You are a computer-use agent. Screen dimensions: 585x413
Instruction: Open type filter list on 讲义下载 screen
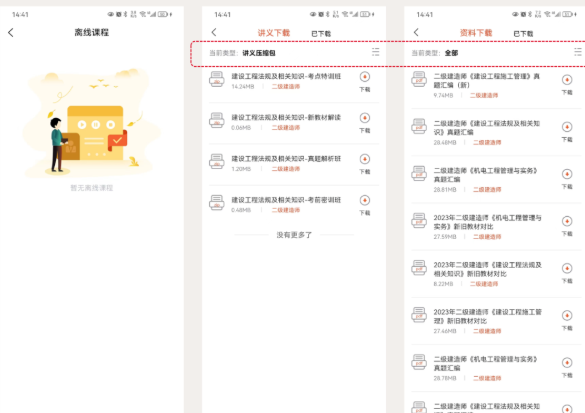click(375, 52)
